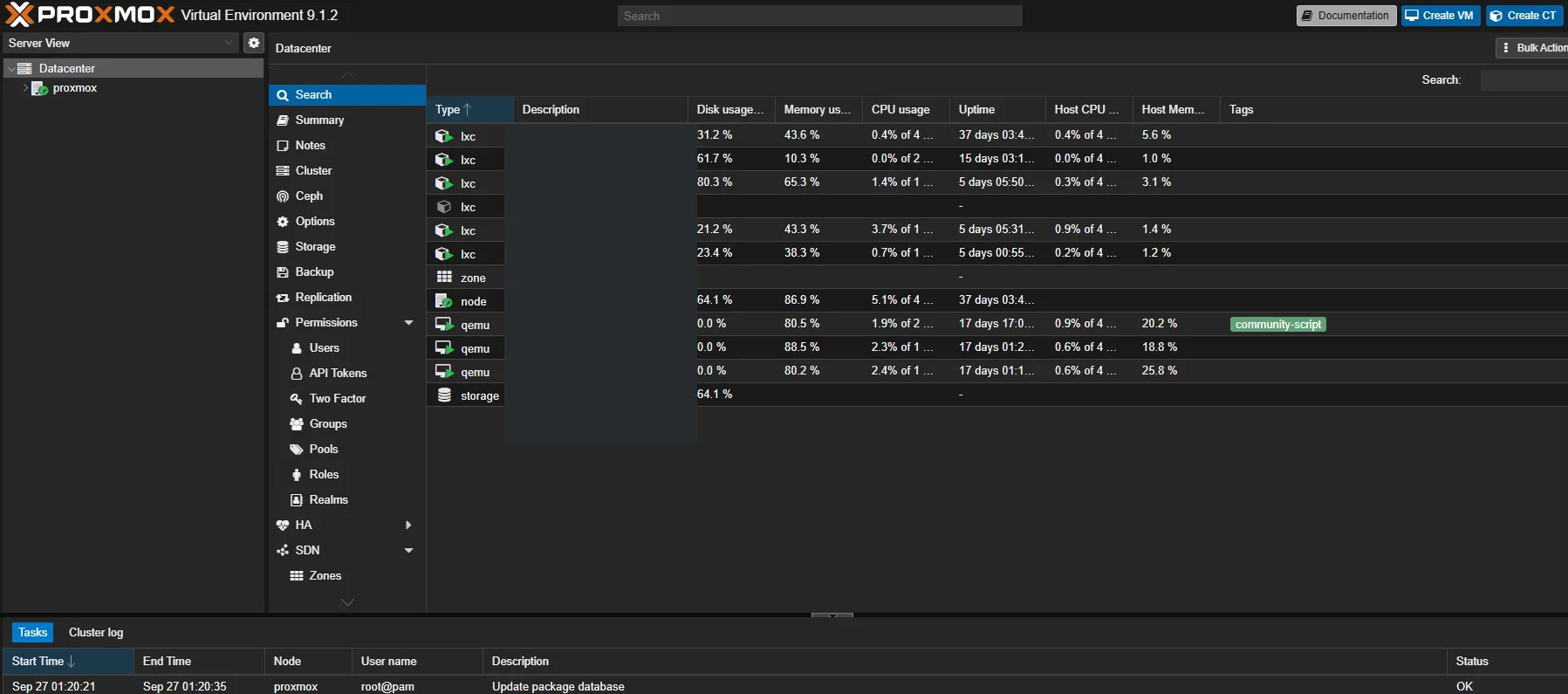The image size is (1568, 694).
Task: Select the node row icon
Action: pos(444,301)
